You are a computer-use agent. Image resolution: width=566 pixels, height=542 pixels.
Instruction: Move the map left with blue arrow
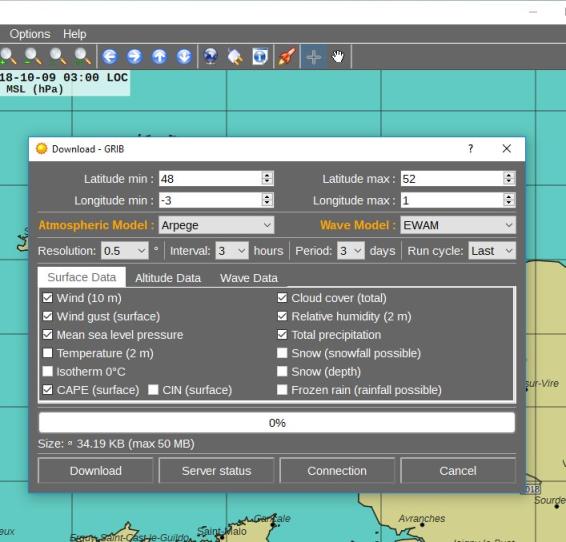(110, 57)
